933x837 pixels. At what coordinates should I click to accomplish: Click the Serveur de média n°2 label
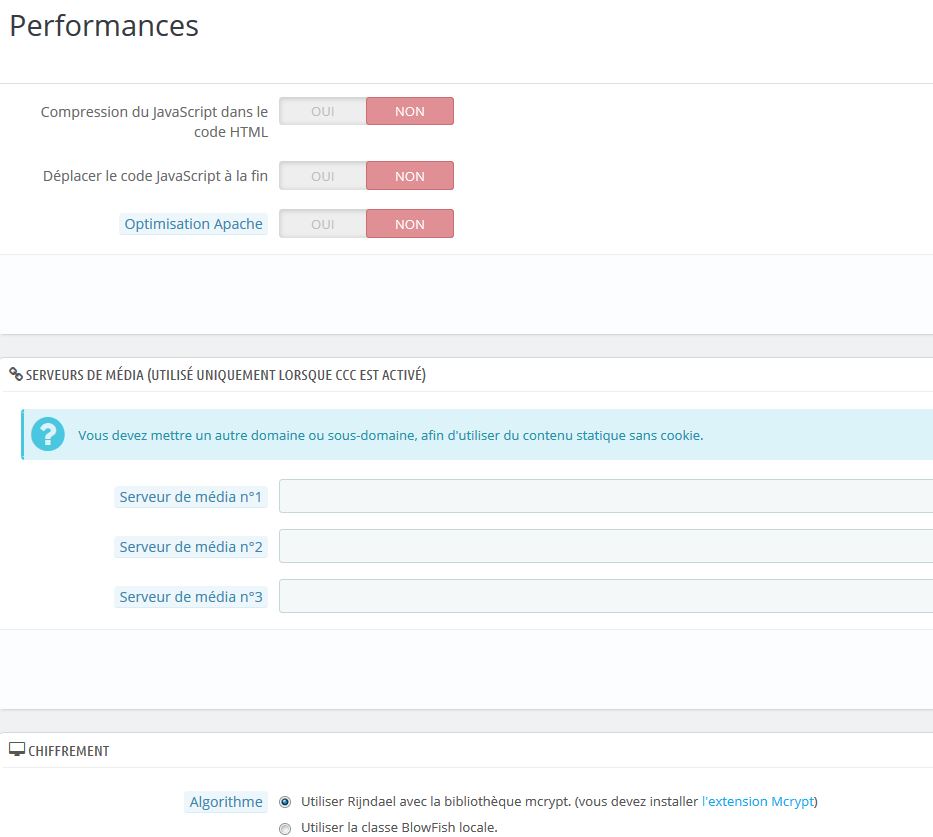pos(190,547)
